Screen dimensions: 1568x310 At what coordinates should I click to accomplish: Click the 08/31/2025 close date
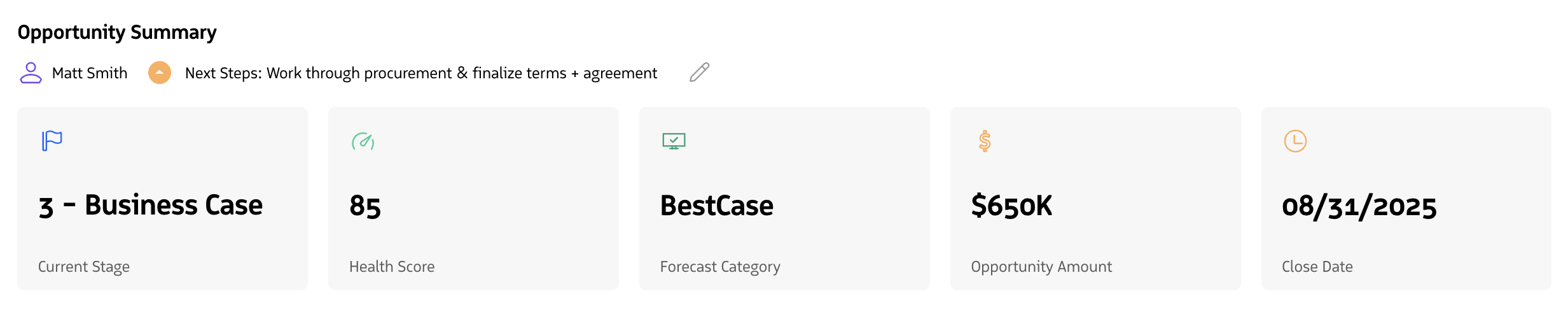click(x=1359, y=206)
